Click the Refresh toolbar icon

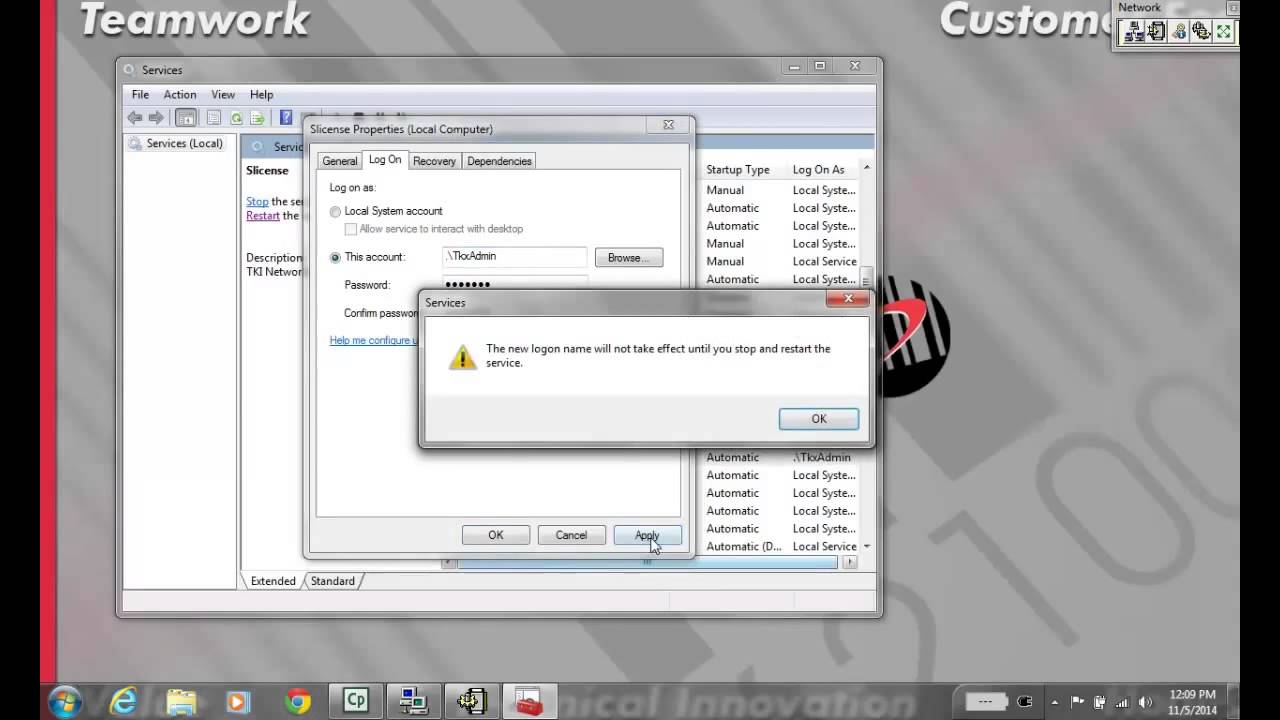[236, 118]
